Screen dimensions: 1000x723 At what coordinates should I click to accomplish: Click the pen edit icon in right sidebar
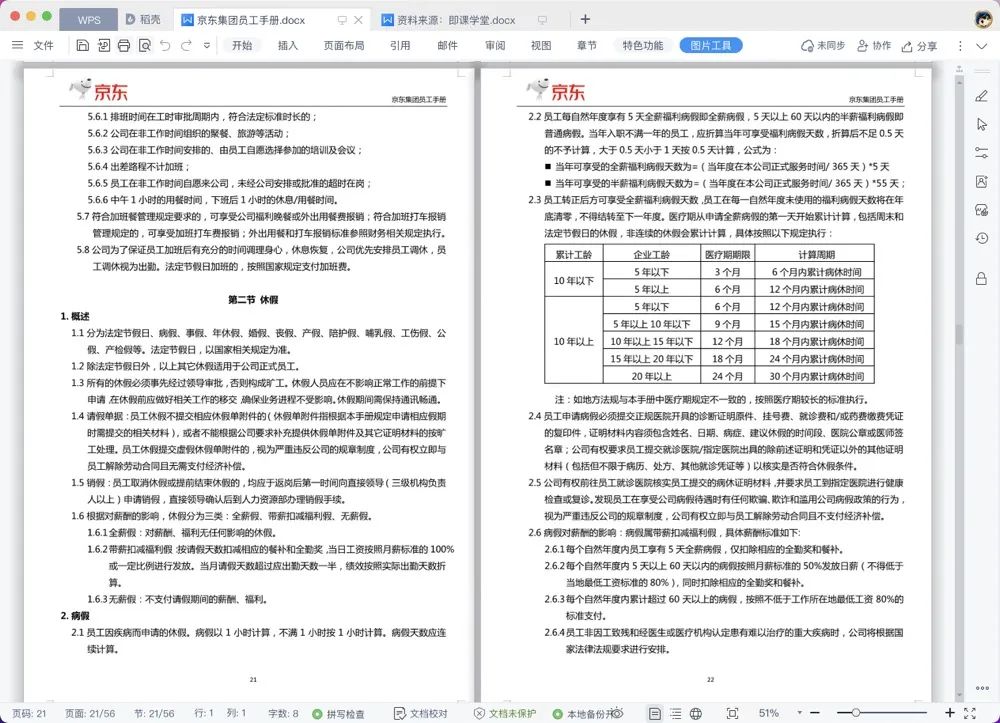click(x=982, y=96)
